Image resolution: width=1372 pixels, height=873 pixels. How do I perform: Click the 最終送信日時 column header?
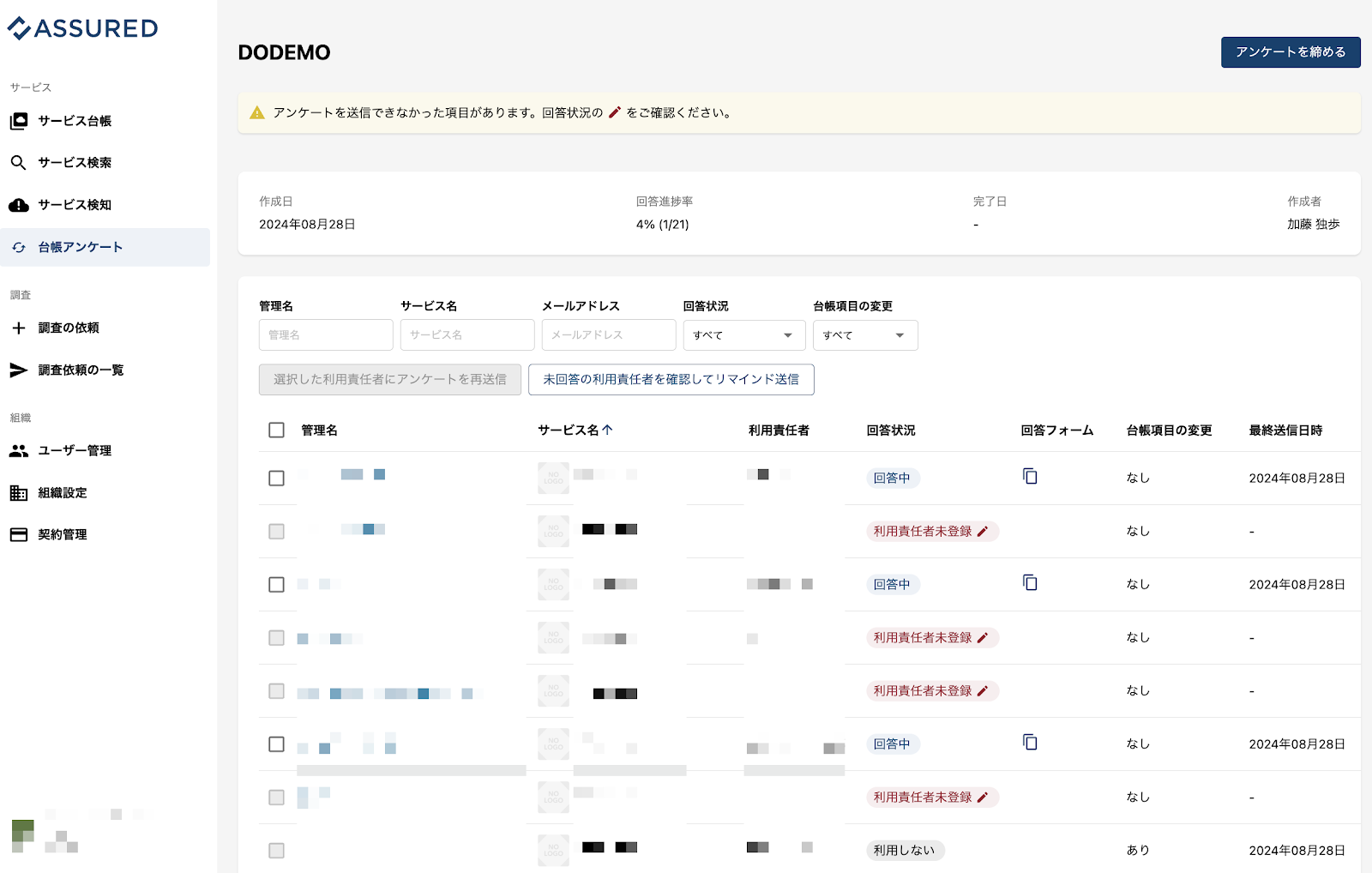pos(1285,430)
